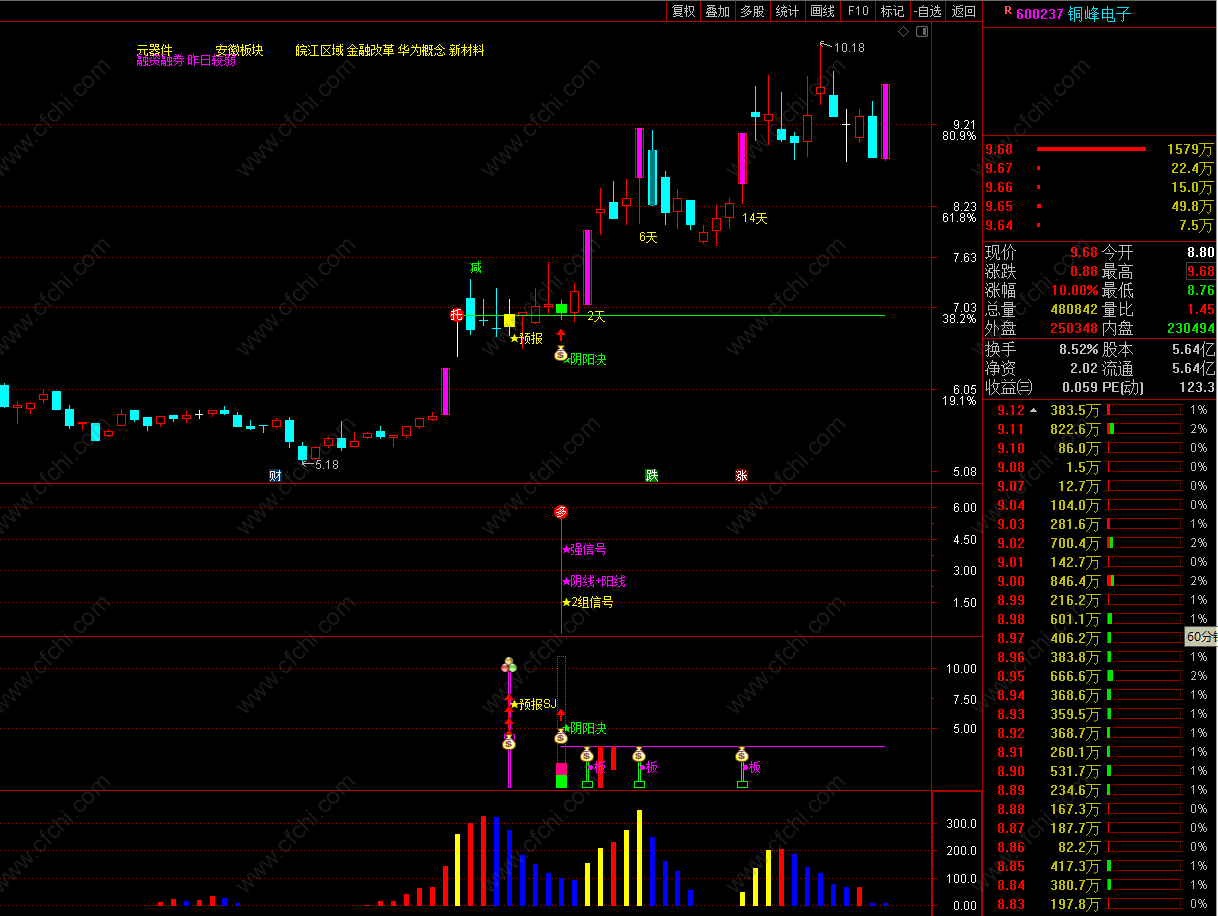
Task: Click the 阴阳决 label in the main chart
Action: [586, 359]
